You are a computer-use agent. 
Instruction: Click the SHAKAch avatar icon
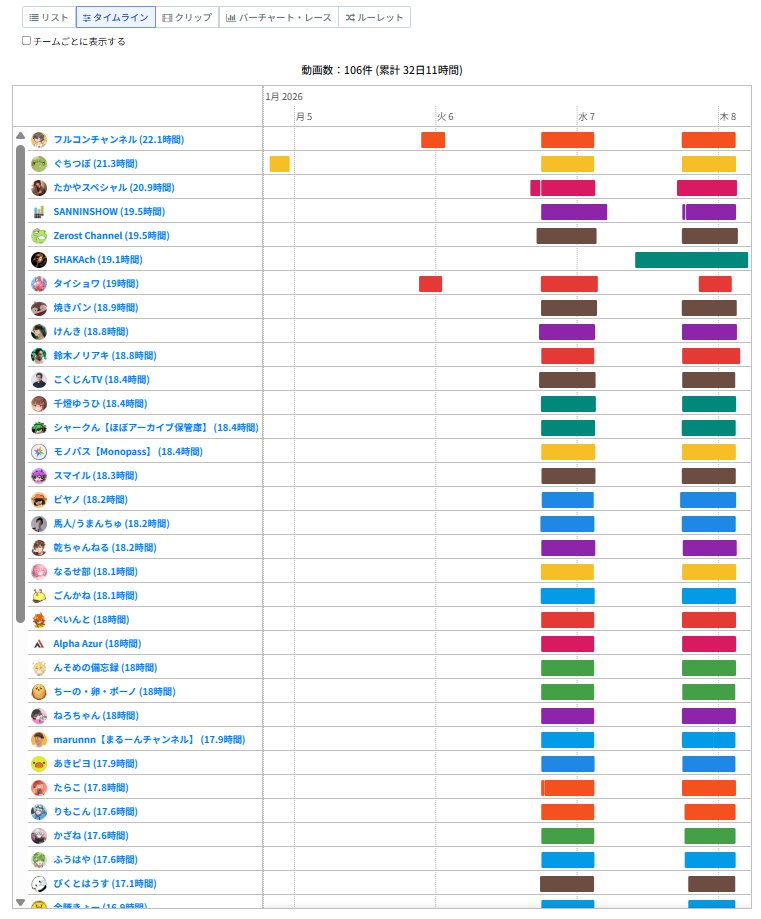click(39, 260)
